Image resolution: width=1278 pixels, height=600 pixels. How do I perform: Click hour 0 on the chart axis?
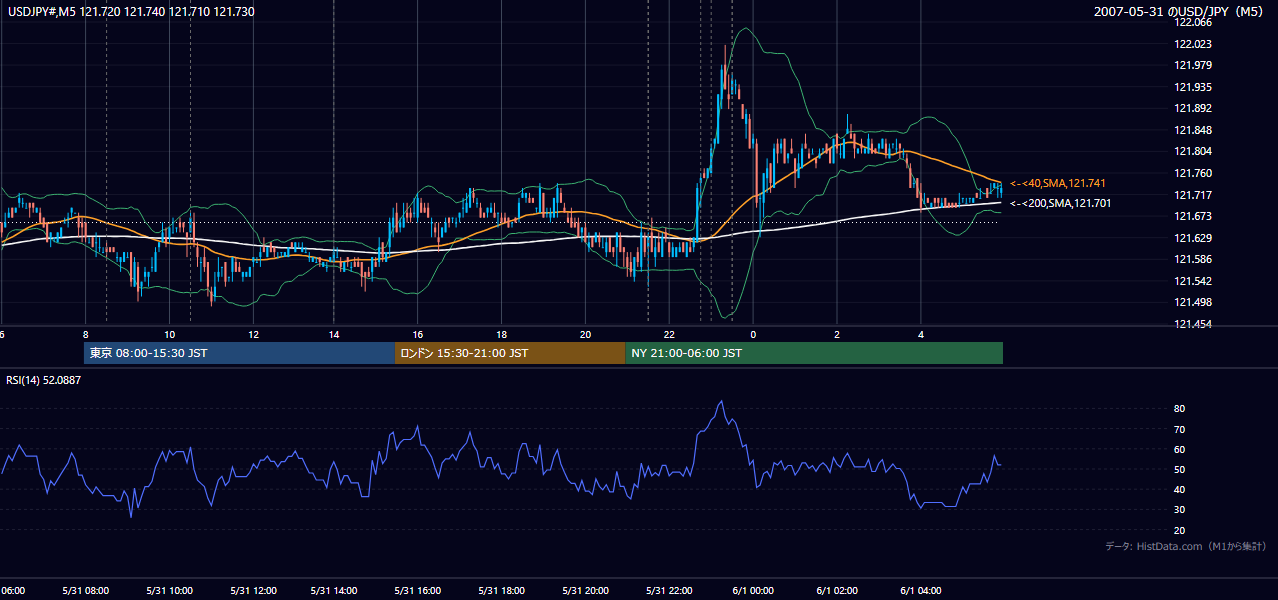point(753,334)
